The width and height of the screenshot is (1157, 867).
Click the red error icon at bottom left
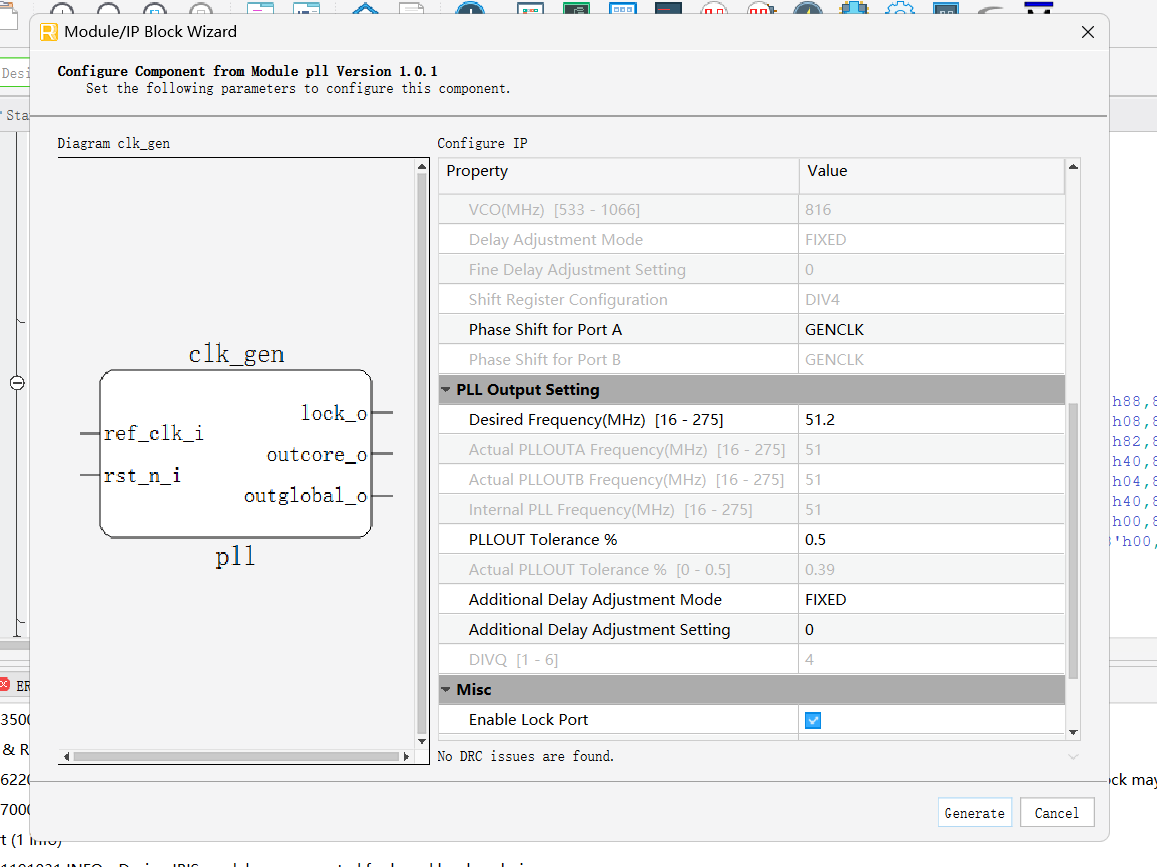coord(5,686)
